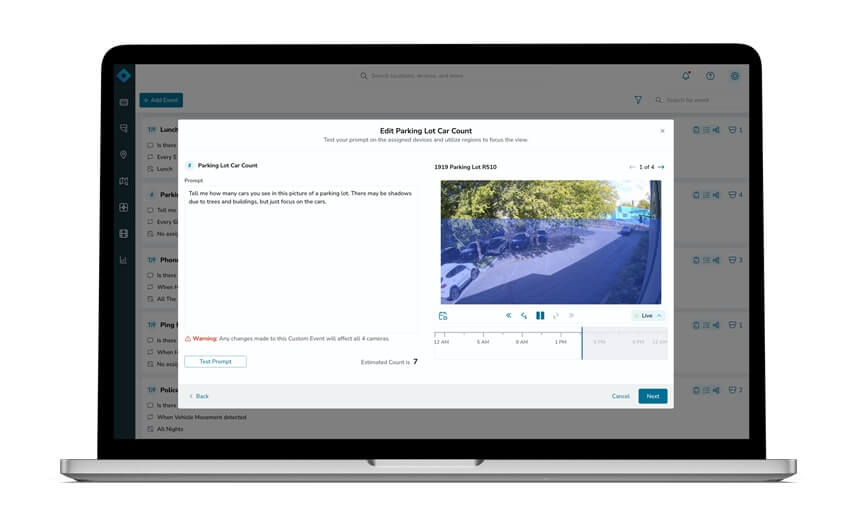
Task: Pause the live video
Action: click(540, 316)
